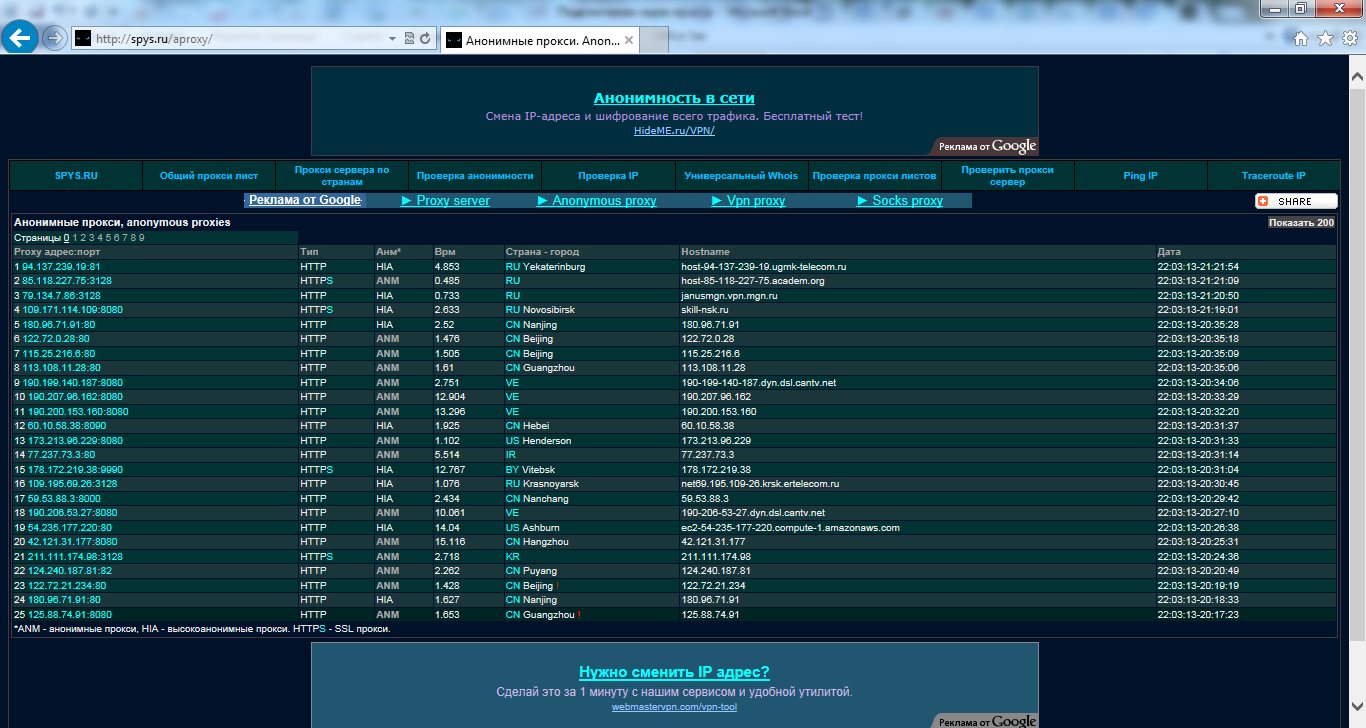Click hostname janusmgn.vpn.mgn.ru
This screenshot has width=1366, height=728.
[729, 296]
